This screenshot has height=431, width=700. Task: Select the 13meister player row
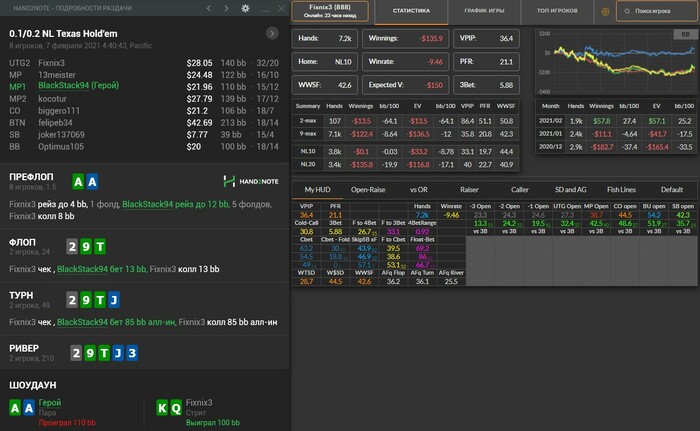click(x=144, y=75)
